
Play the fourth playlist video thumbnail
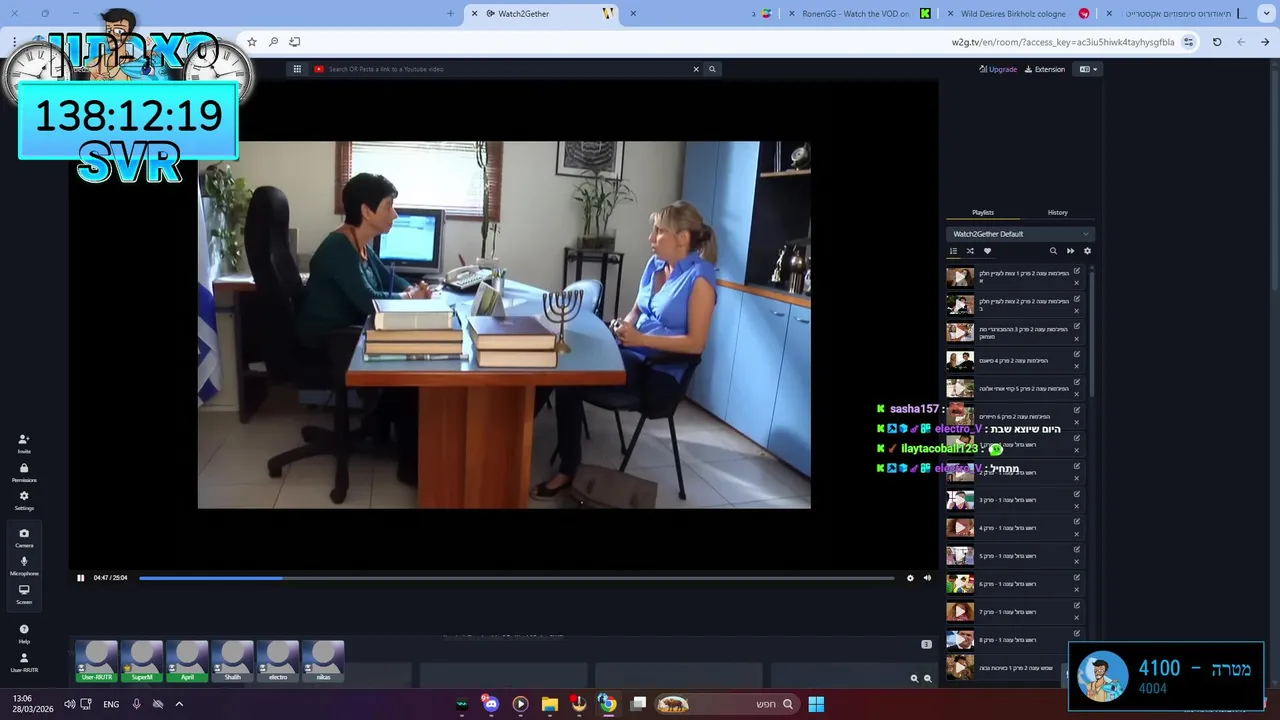coord(960,360)
